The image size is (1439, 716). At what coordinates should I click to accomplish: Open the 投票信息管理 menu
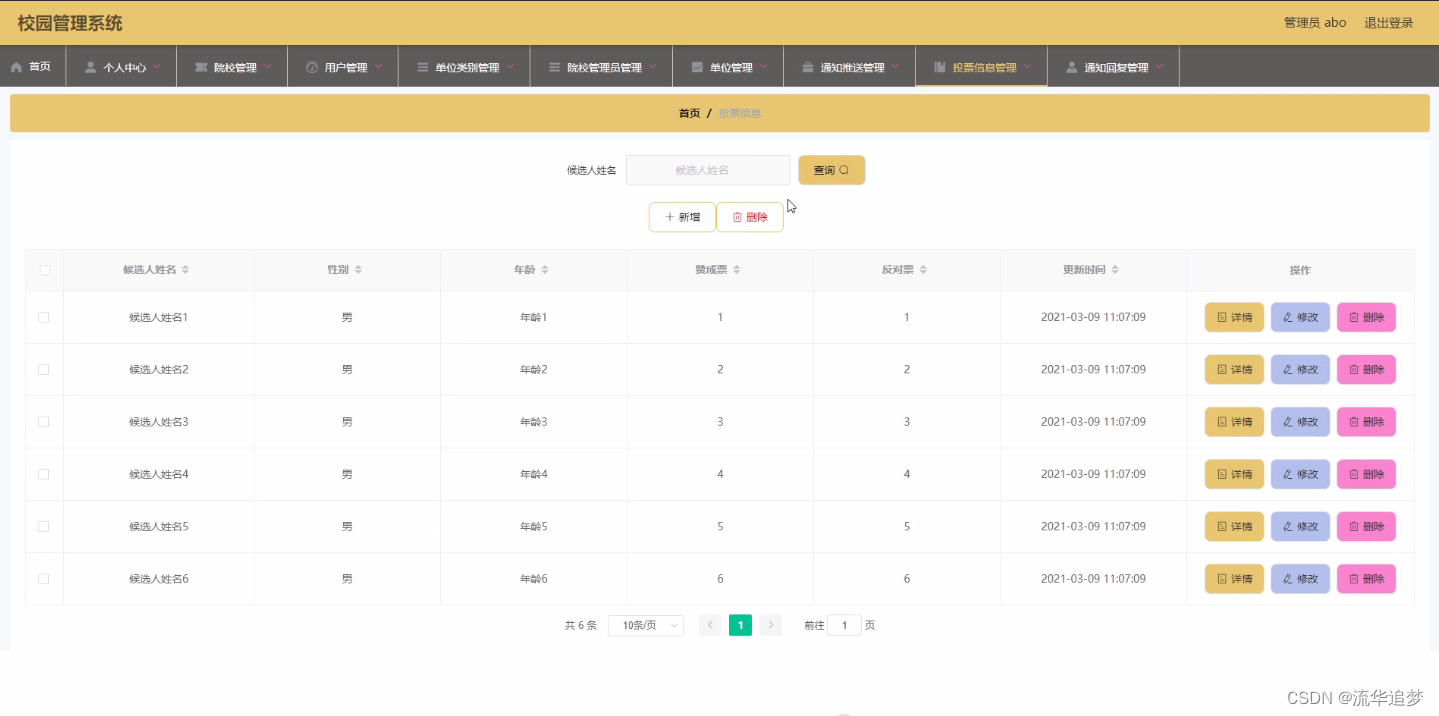pyautogui.click(x=981, y=67)
